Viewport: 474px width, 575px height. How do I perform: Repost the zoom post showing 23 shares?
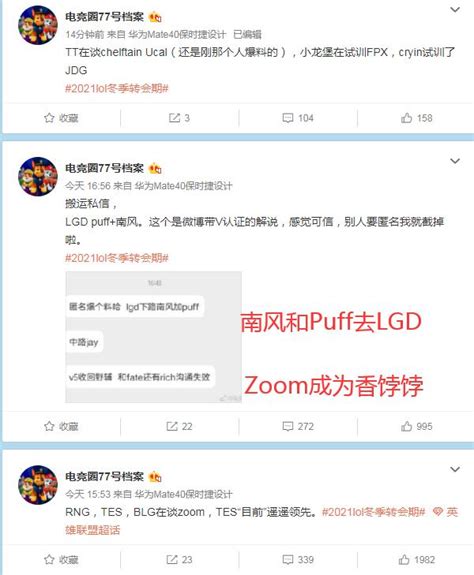pyautogui.click(x=179, y=560)
